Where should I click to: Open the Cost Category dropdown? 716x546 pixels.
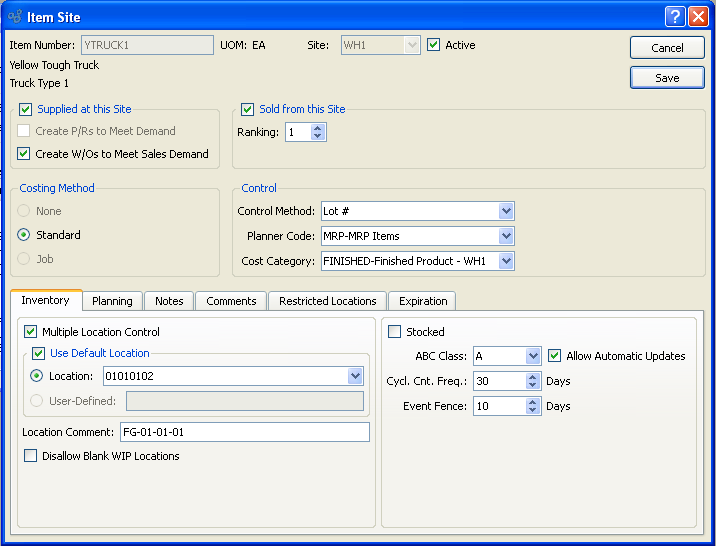(506, 261)
